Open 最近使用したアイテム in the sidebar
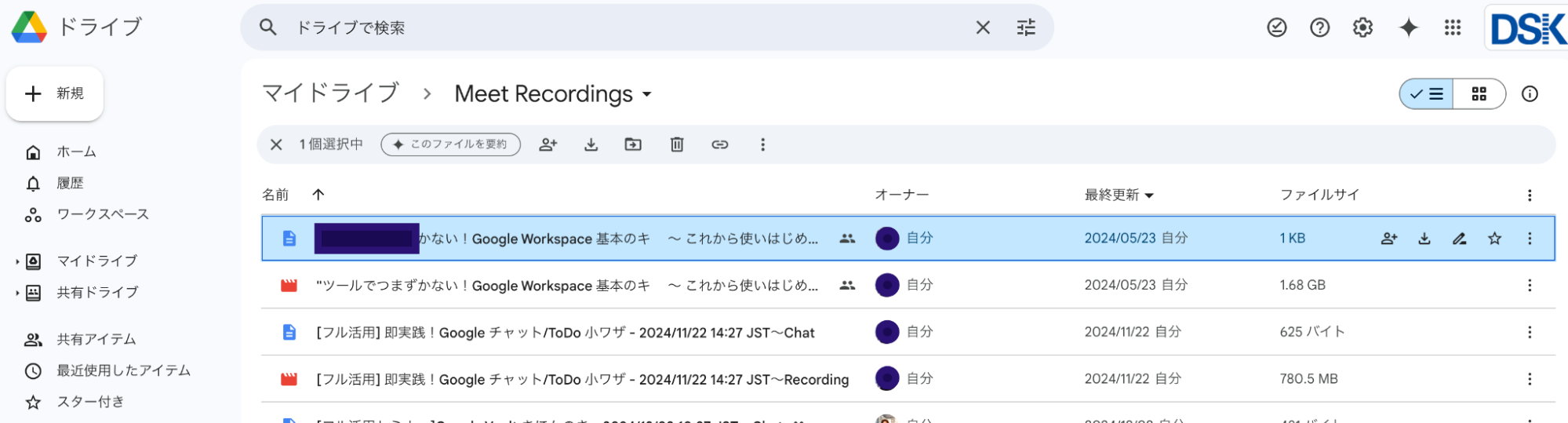This screenshot has height=423, width=1568. (x=124, y=370)
